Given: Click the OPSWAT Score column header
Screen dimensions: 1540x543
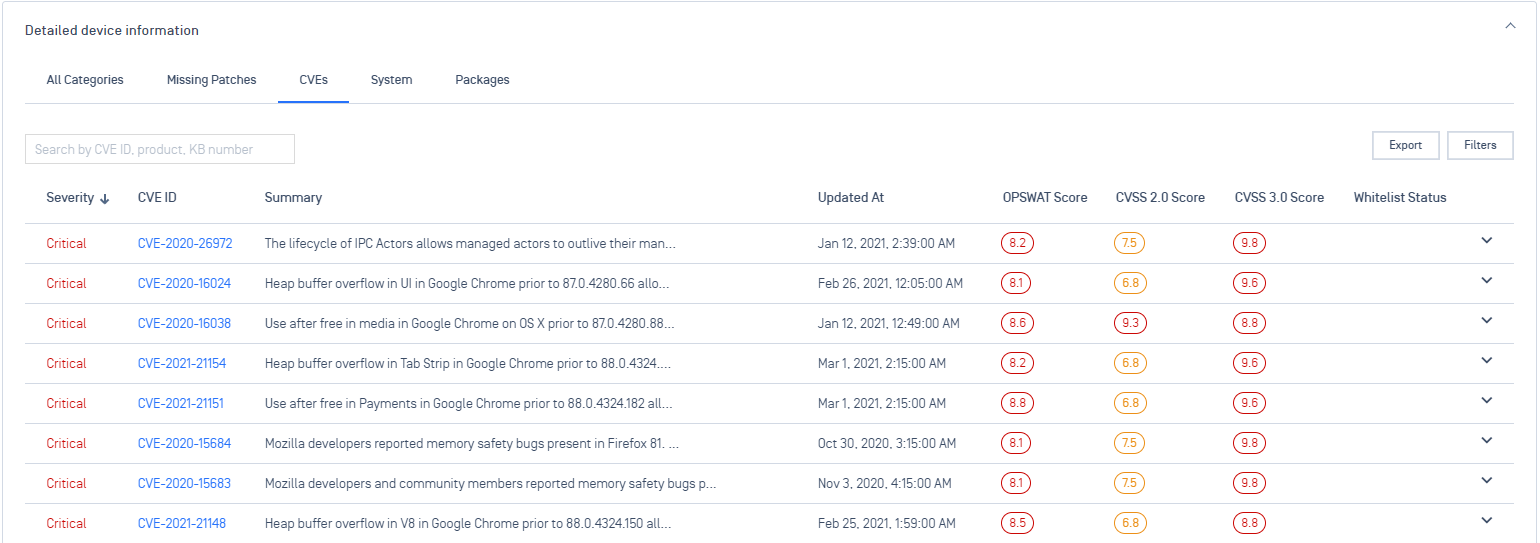Looking at the screenshot, I should (x=1045, y=198).
